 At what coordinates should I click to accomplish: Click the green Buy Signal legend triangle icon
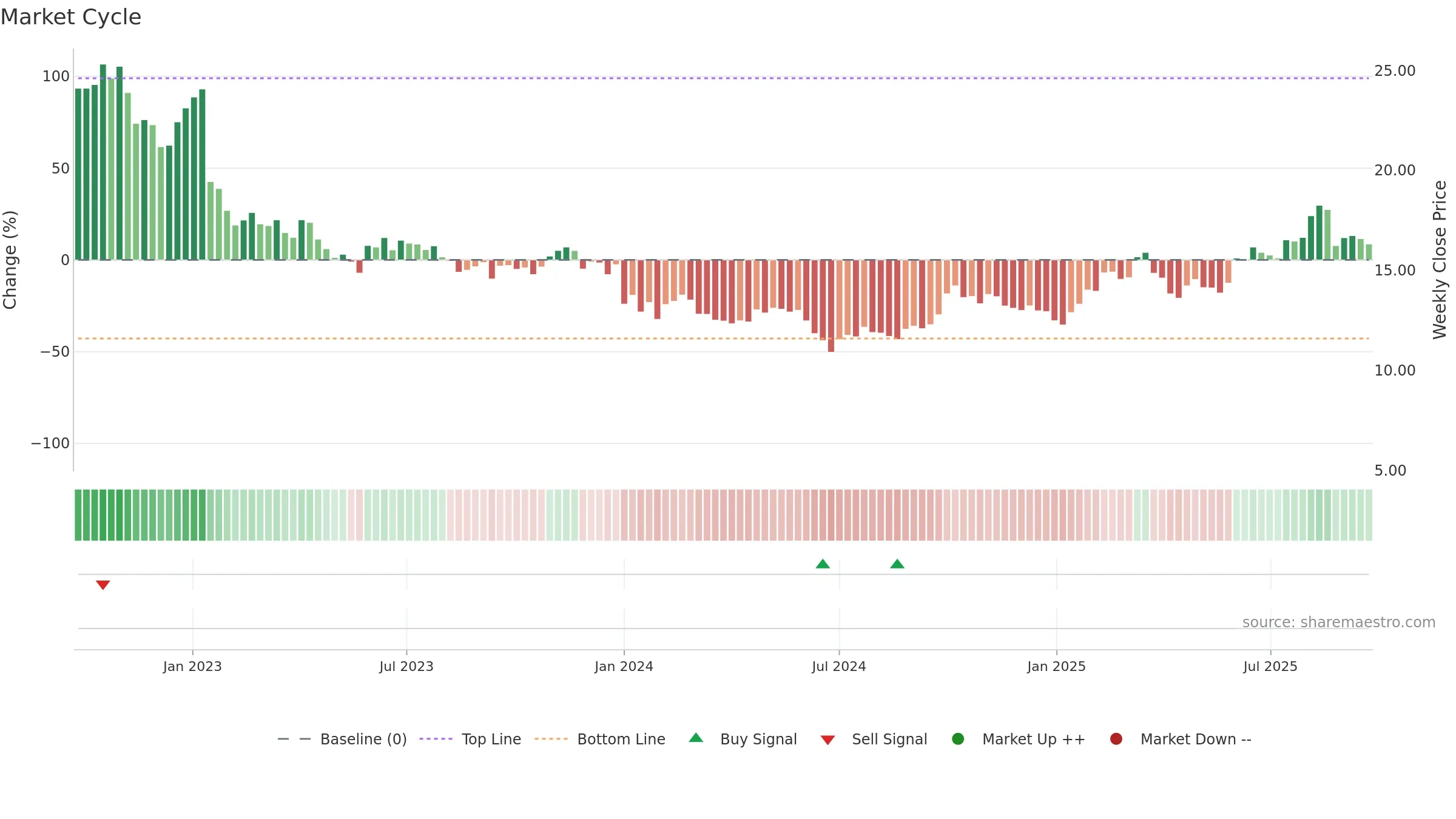[x=696, y=738]
